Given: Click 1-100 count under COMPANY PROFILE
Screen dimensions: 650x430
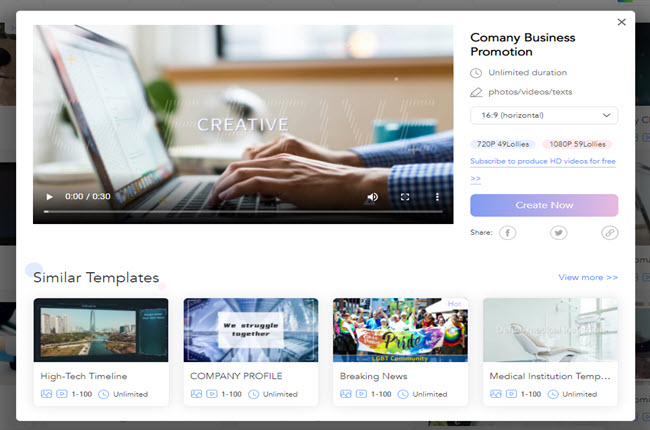Looking at the screenshot, I should click(231, 394).
